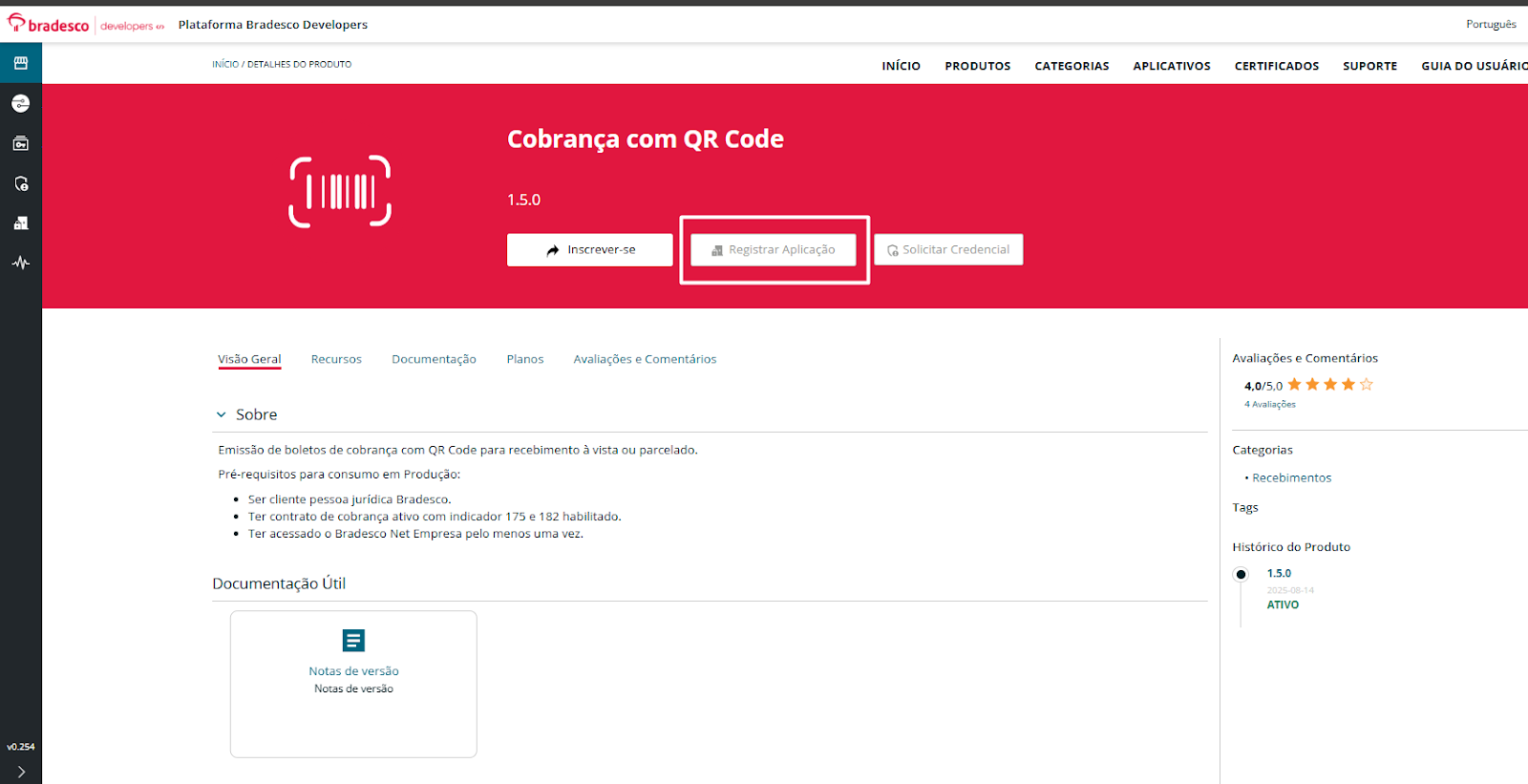
Task: Click the Bradesco developers logo
Action: 86,24
